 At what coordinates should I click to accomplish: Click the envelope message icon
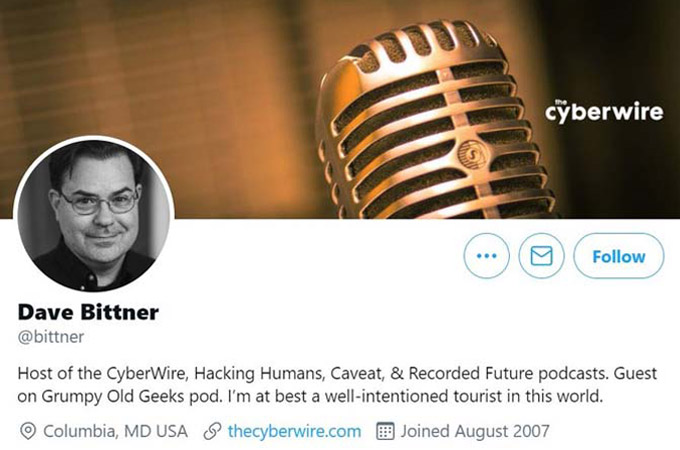542,256
